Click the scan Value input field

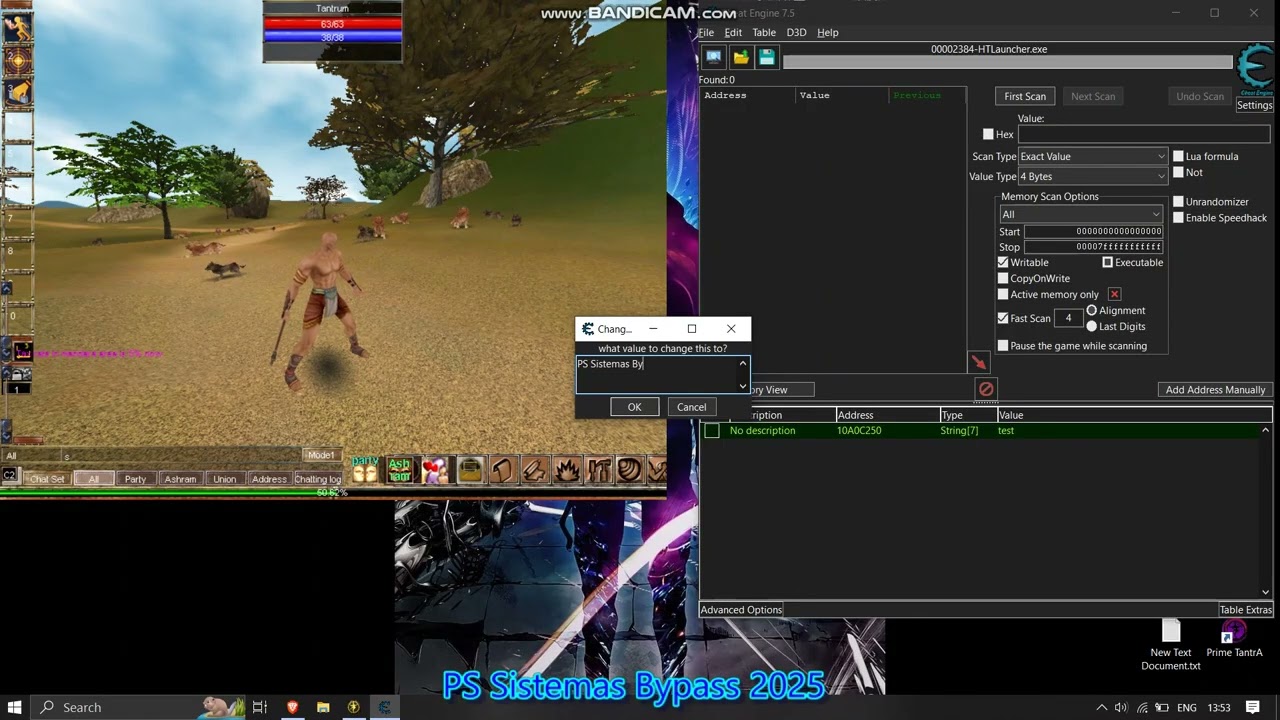click(x=1143, y=134)
